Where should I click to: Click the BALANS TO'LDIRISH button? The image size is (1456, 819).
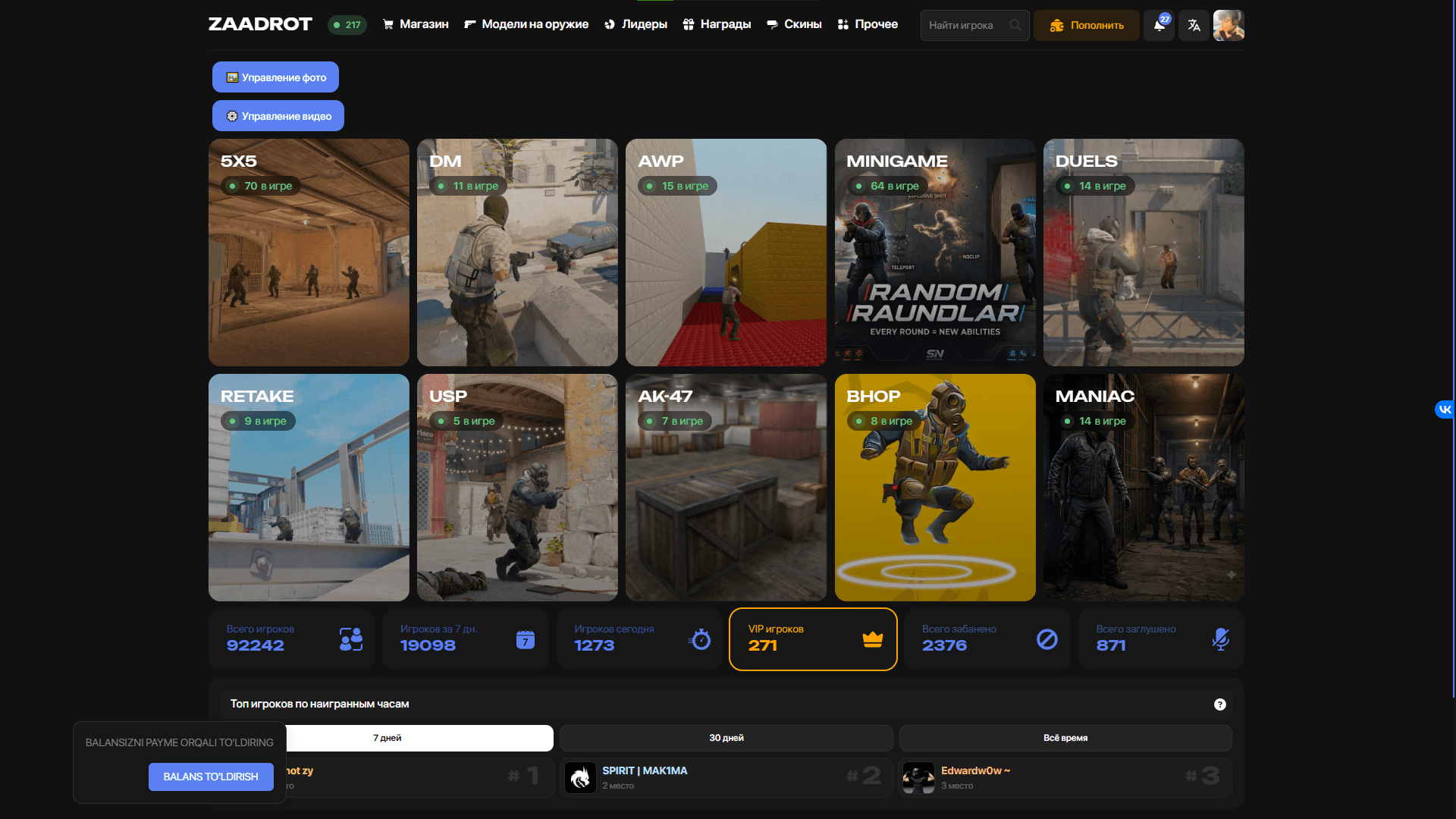pyautogui.click(x=211, y=777)
